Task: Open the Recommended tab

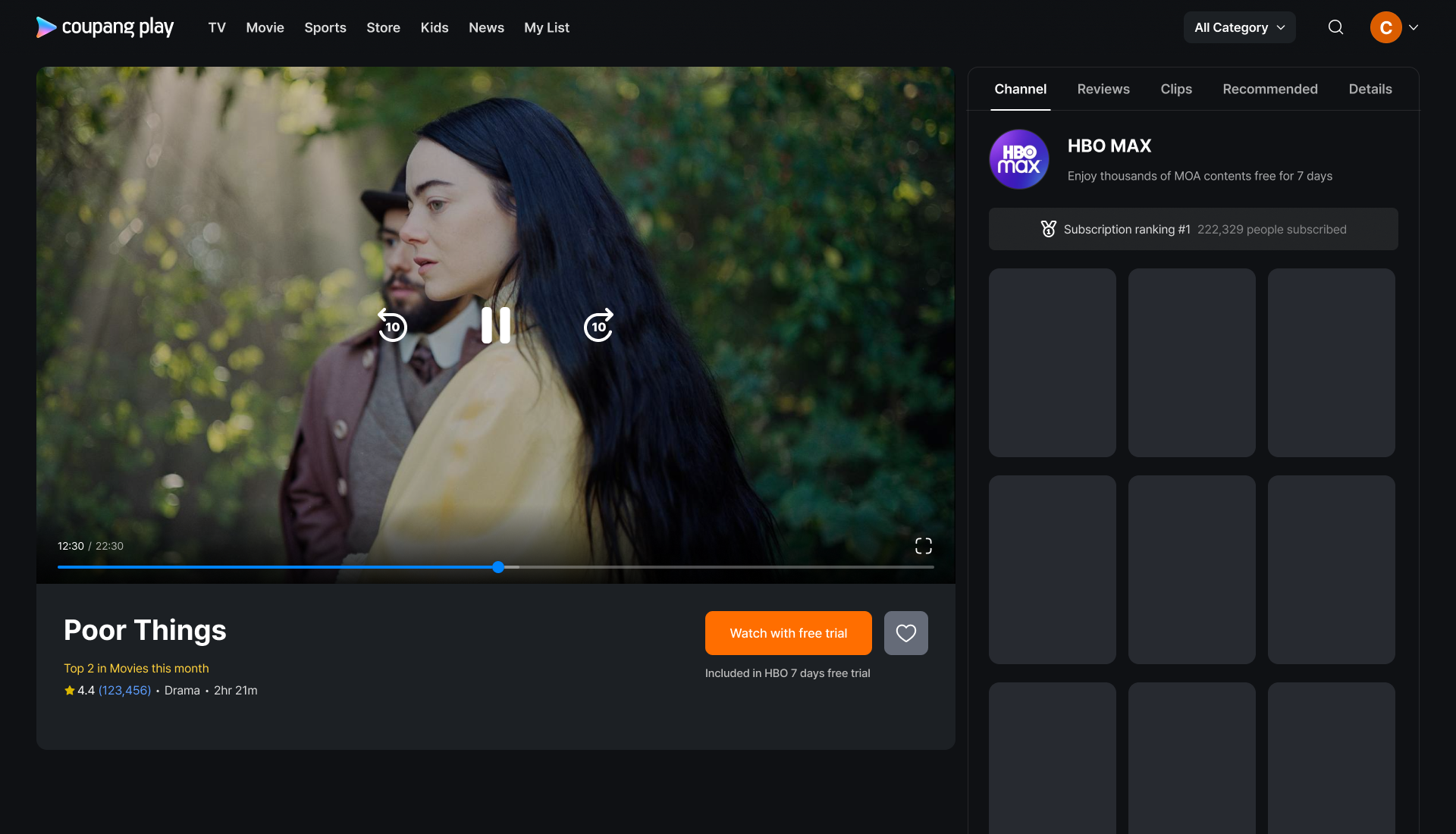Action: pyautogui.click(x=1269, y=89)
